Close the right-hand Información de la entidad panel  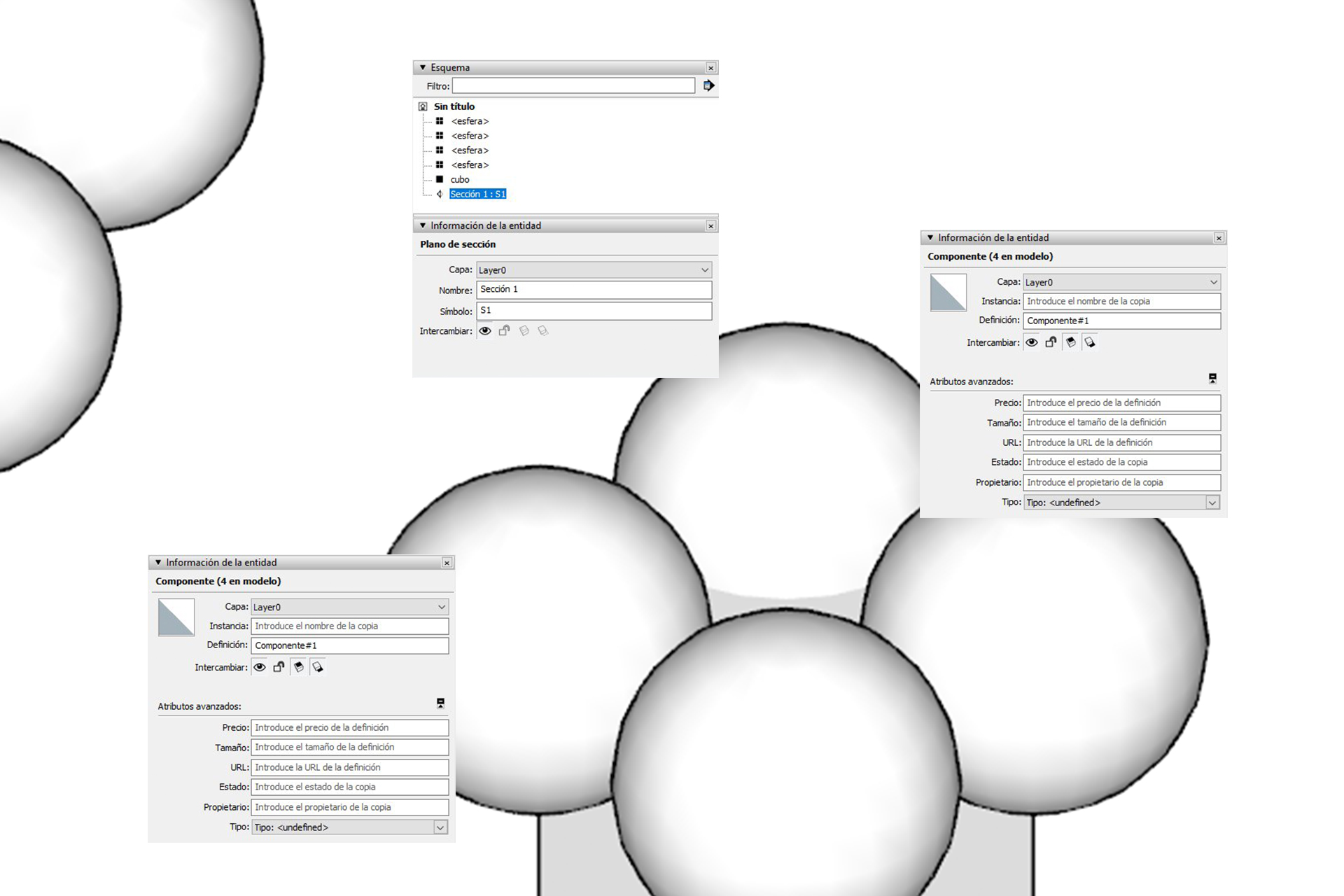[1219, 238]
